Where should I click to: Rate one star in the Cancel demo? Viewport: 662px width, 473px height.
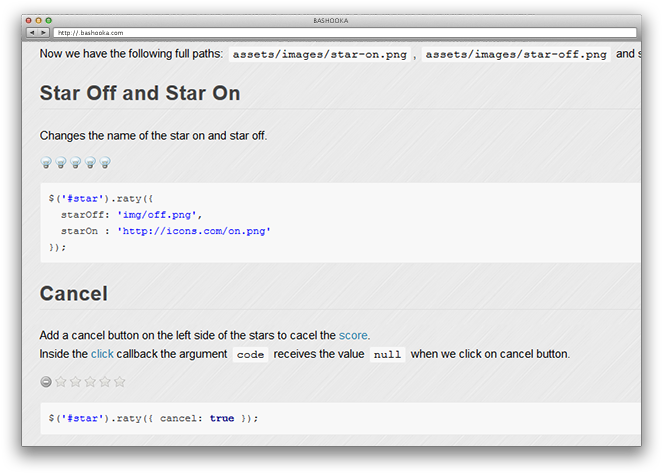(61, 382)
